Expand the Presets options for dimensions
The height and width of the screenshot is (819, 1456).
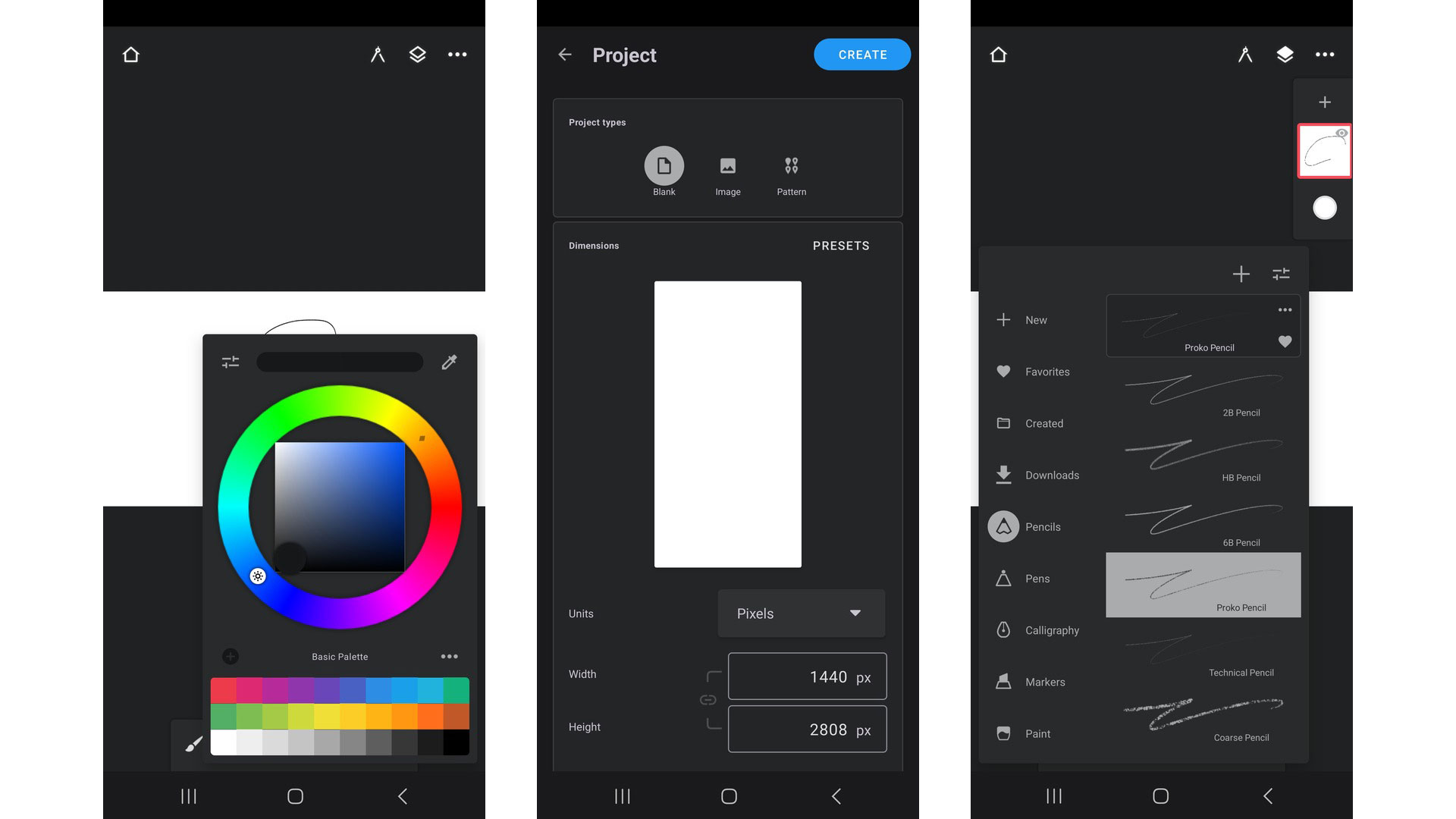coord(839,245)
